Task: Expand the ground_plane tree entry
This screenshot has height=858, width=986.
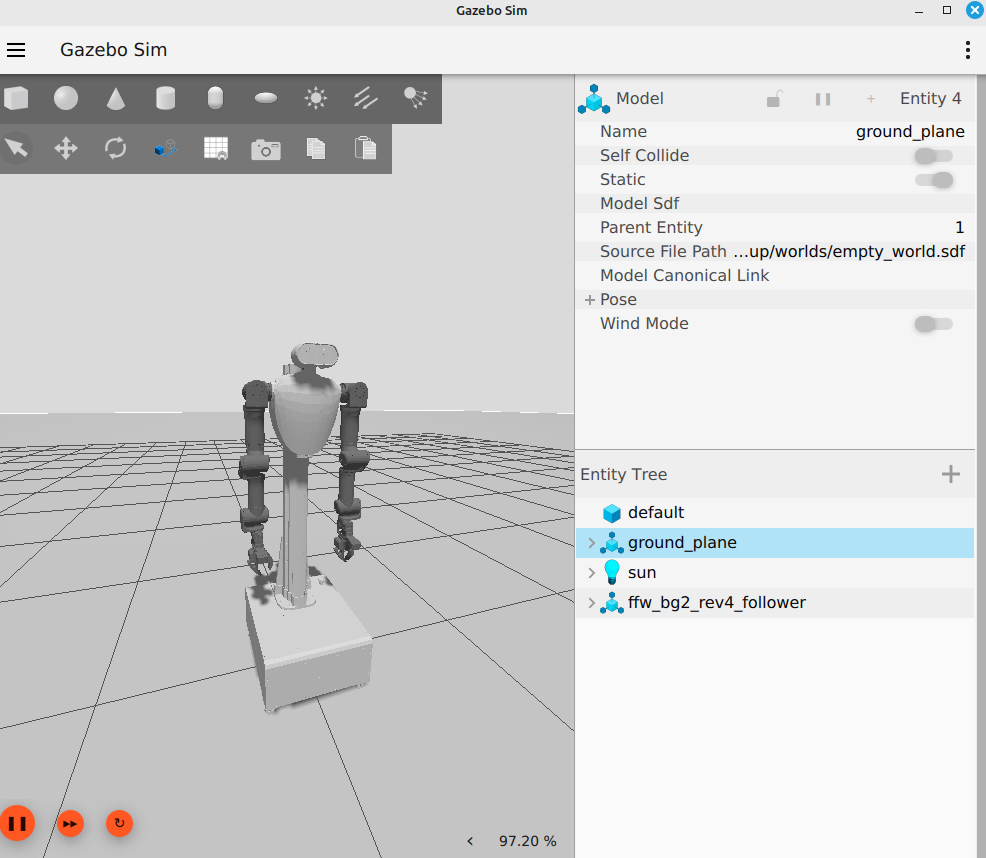Action: (592, 542)
